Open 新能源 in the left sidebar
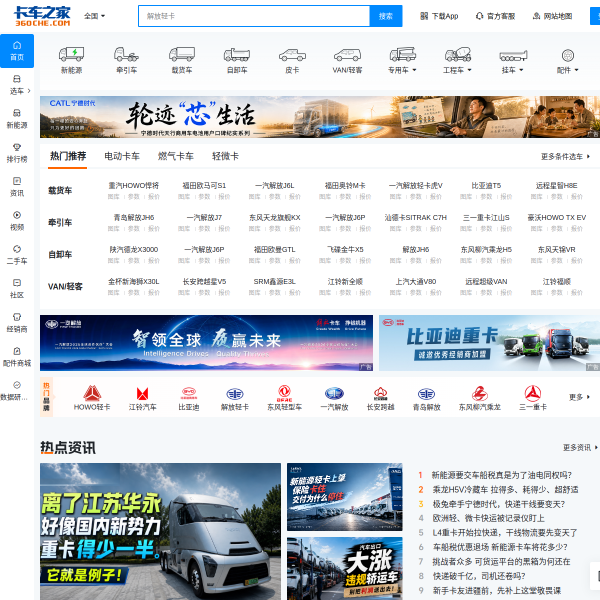Image resolution: width=600 pixels, height=600 pixels. (x=17, y=119)
